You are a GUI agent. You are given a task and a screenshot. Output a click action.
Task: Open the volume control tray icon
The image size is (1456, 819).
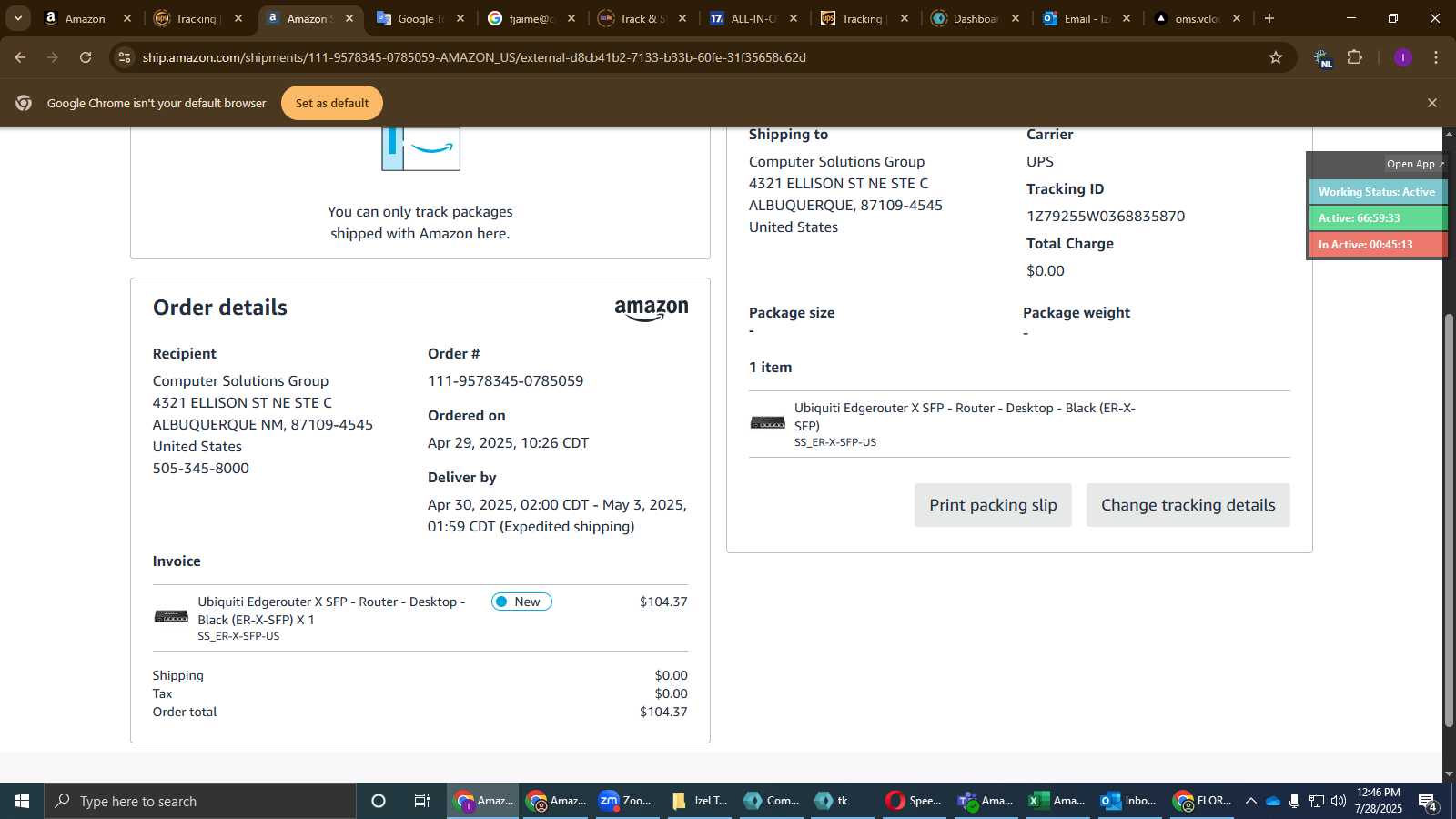point(1338,801)
